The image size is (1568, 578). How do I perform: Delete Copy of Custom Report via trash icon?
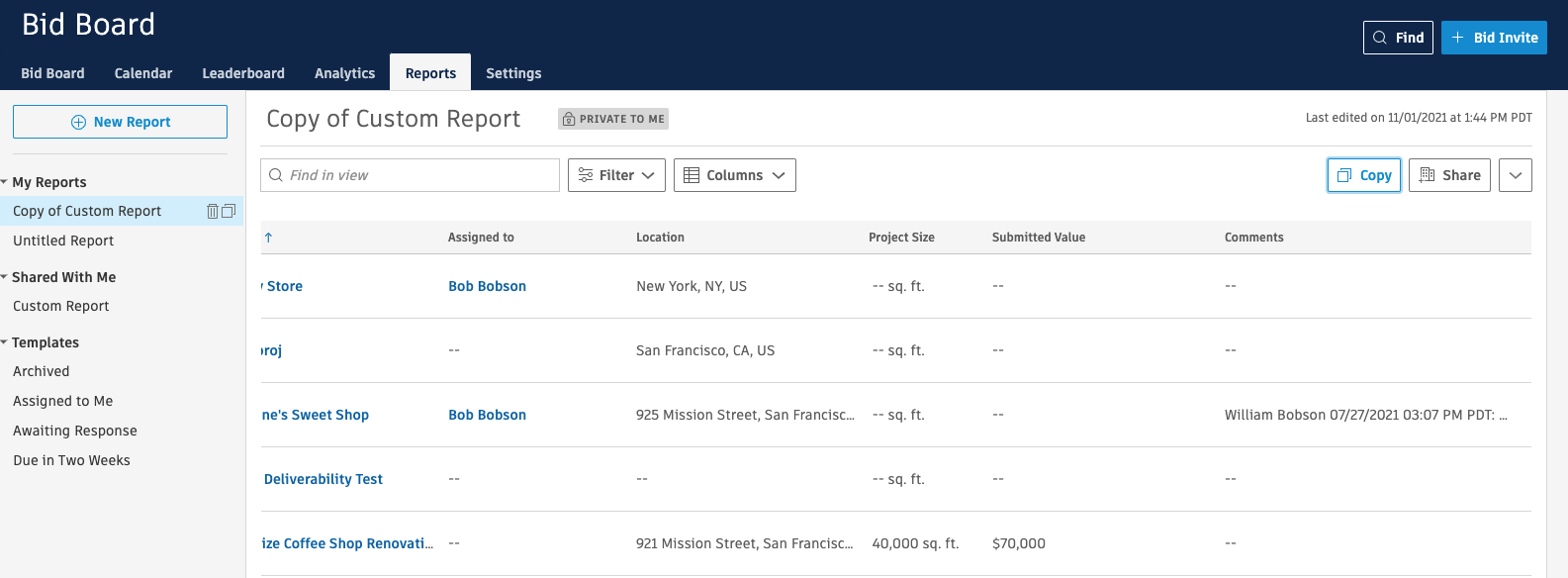pos(212,211)
